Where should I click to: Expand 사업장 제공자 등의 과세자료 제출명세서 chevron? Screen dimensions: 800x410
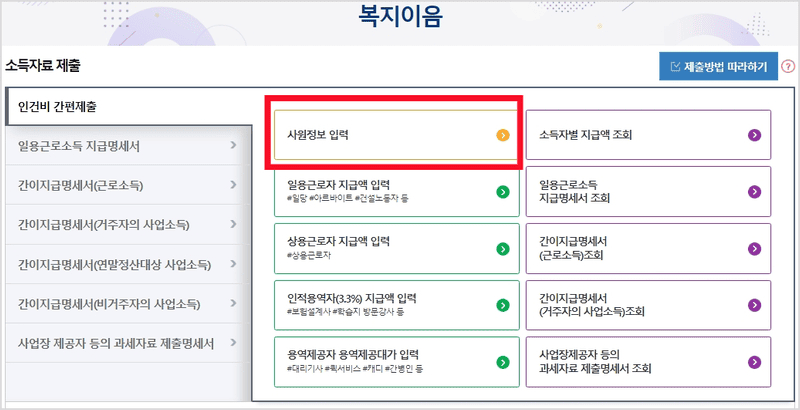233,343
